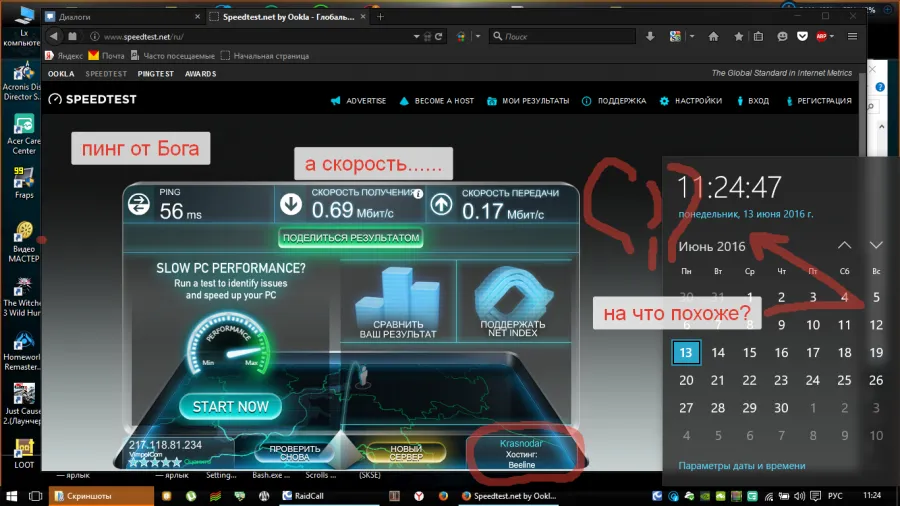The image size is (900, 506).
Task: Open the URL history dropdown arrow
Action: coord(417,36)
